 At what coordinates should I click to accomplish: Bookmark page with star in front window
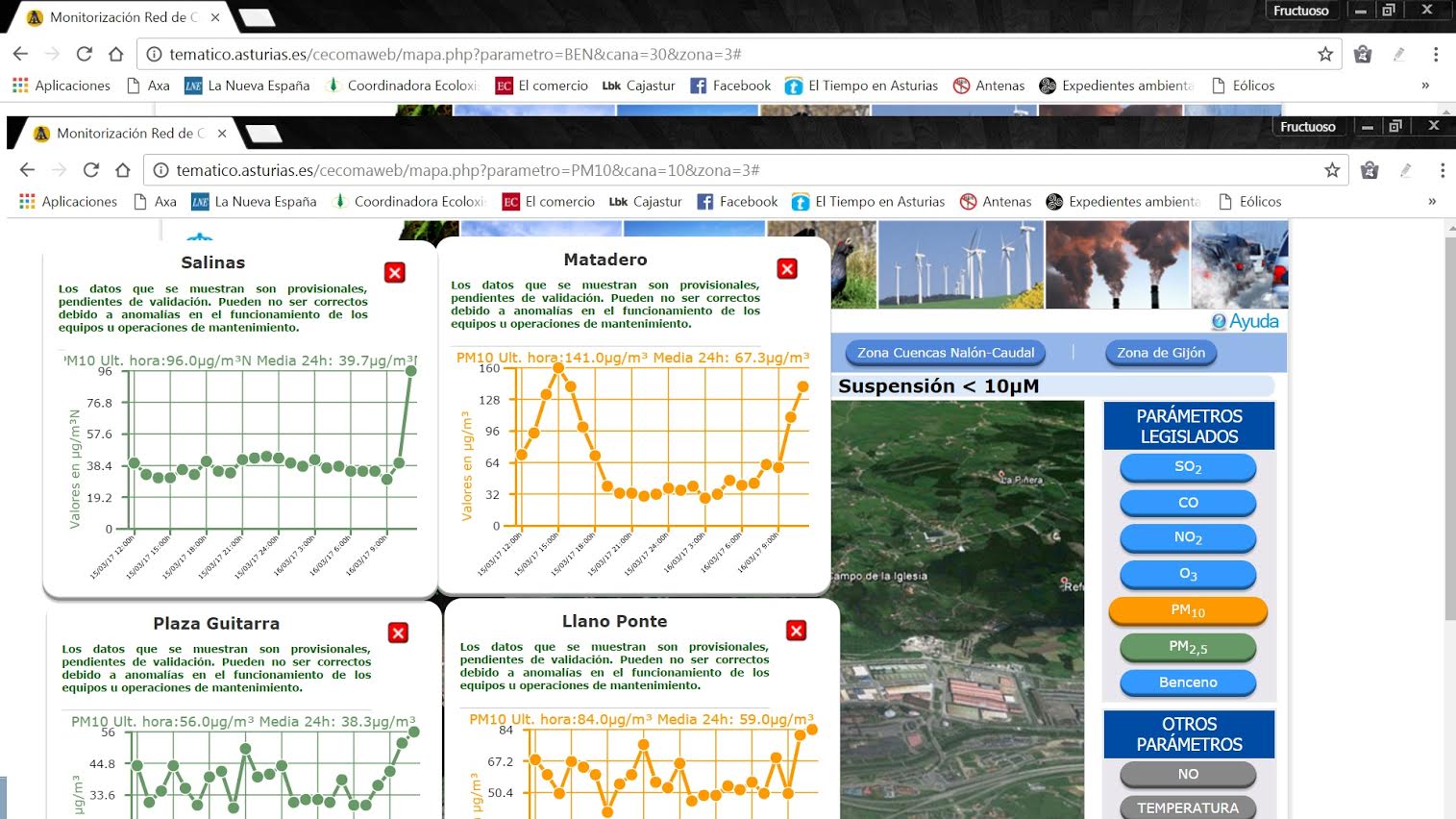tap(1331, 170)
